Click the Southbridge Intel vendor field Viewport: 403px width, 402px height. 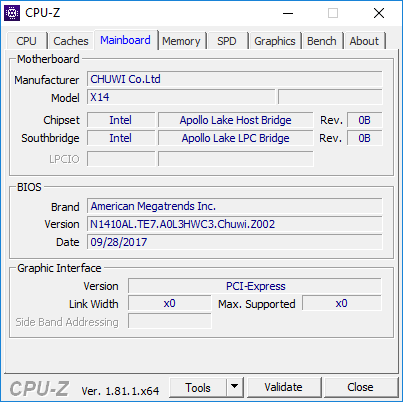point(121,138)
